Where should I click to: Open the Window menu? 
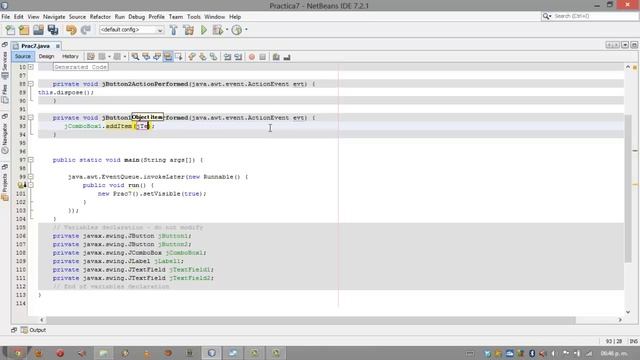215,17
